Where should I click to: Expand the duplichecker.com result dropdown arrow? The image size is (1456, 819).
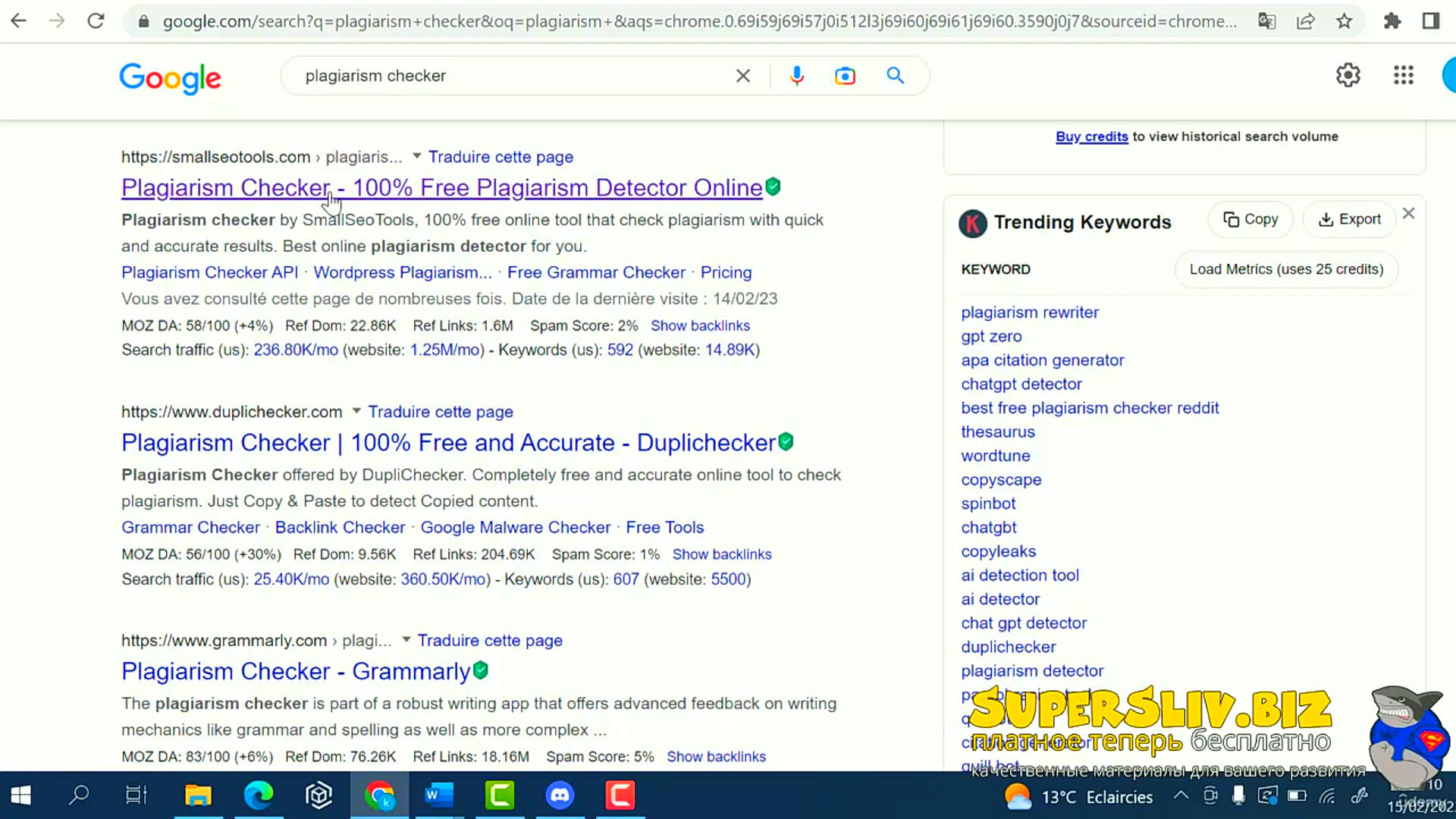pos(356,411)
